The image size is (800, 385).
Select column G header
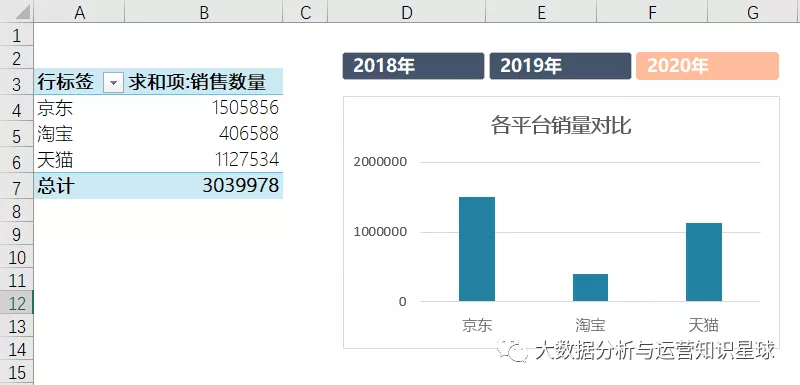point(754,12)
